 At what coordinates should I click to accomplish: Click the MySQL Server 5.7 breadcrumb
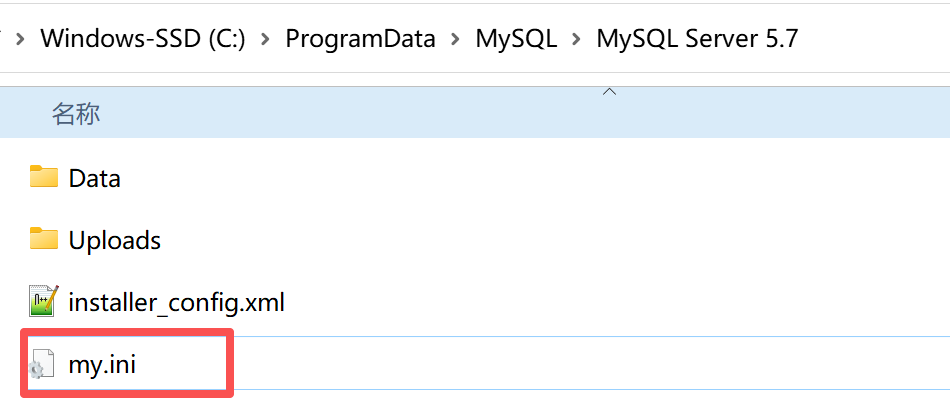(697, 40)
